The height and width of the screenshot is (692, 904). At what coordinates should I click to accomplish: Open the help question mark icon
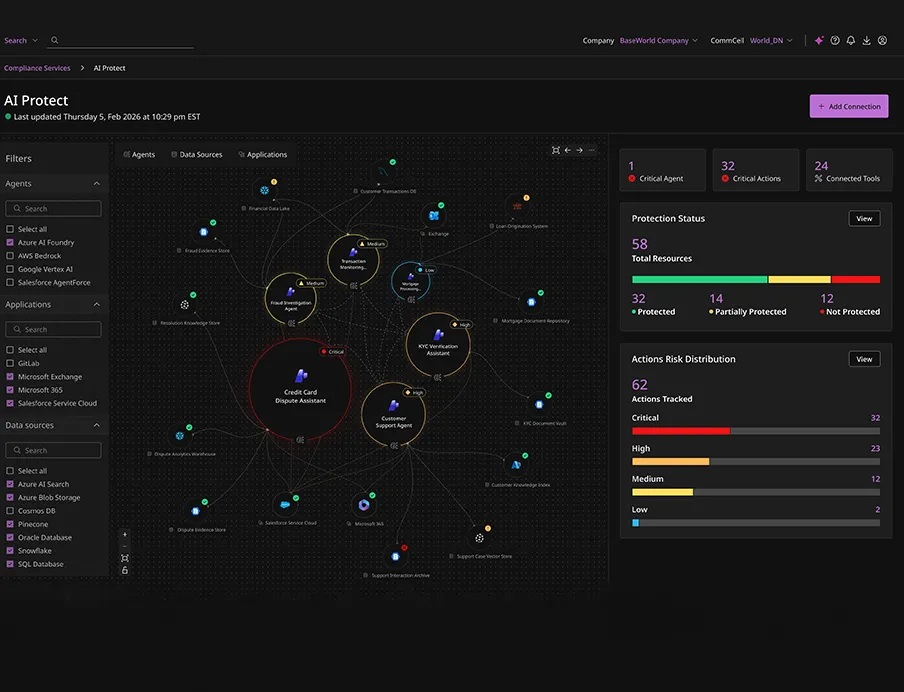click(835, 40)
